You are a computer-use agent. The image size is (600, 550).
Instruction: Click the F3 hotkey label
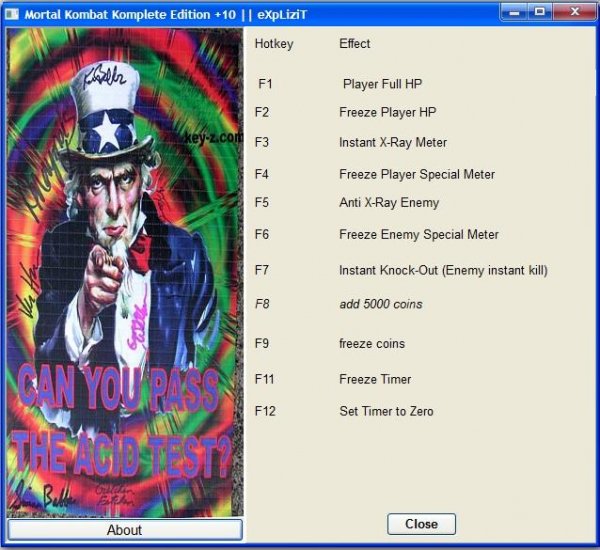click(262, 142)
